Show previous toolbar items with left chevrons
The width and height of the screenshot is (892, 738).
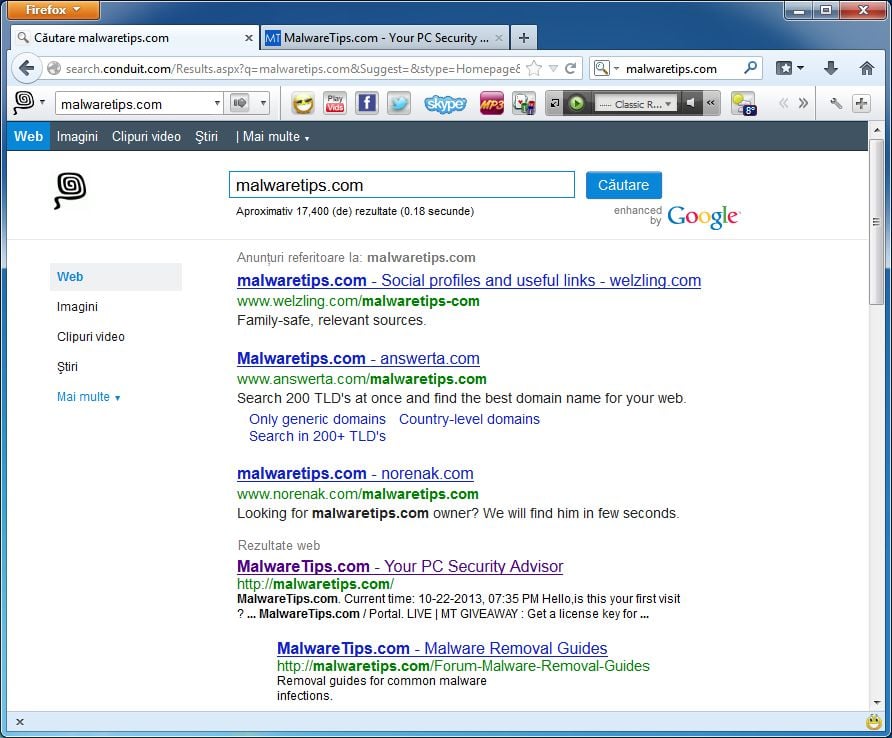[784, 104]
